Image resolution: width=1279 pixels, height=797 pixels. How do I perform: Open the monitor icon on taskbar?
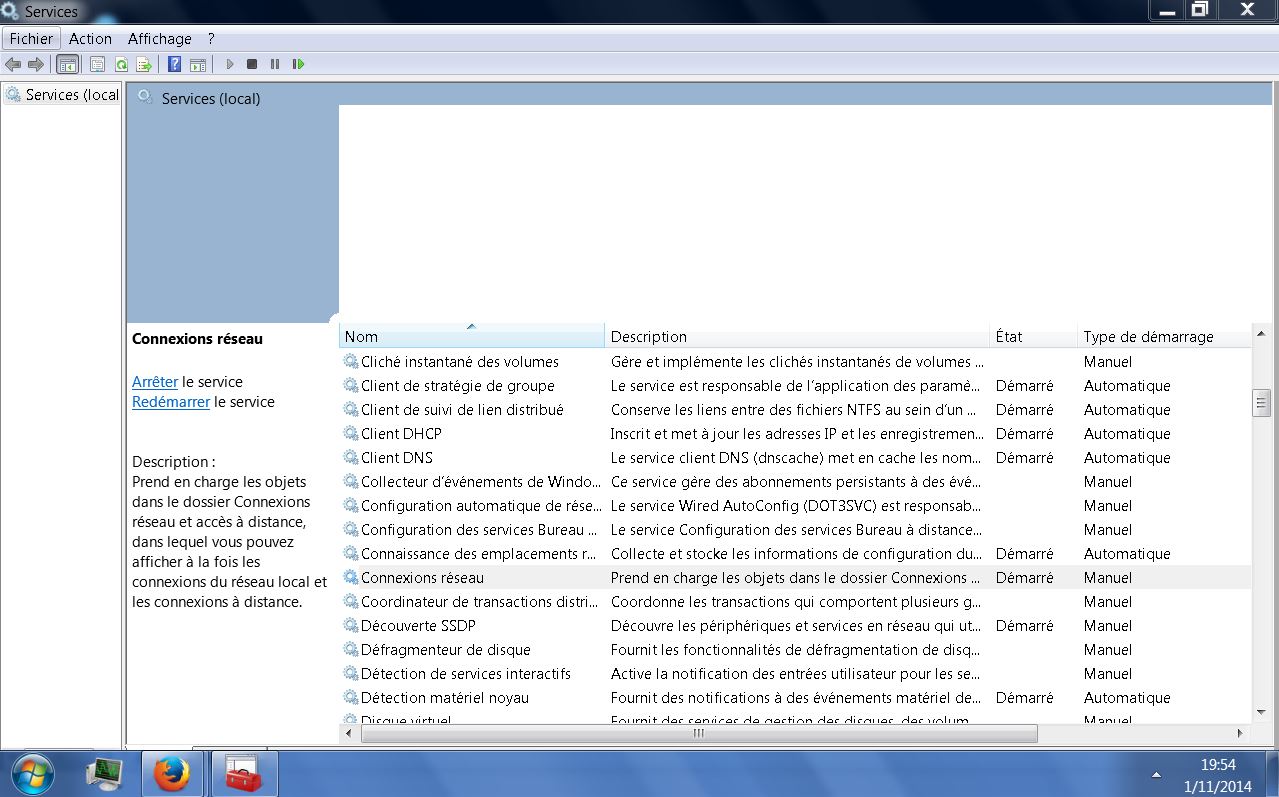106,773
